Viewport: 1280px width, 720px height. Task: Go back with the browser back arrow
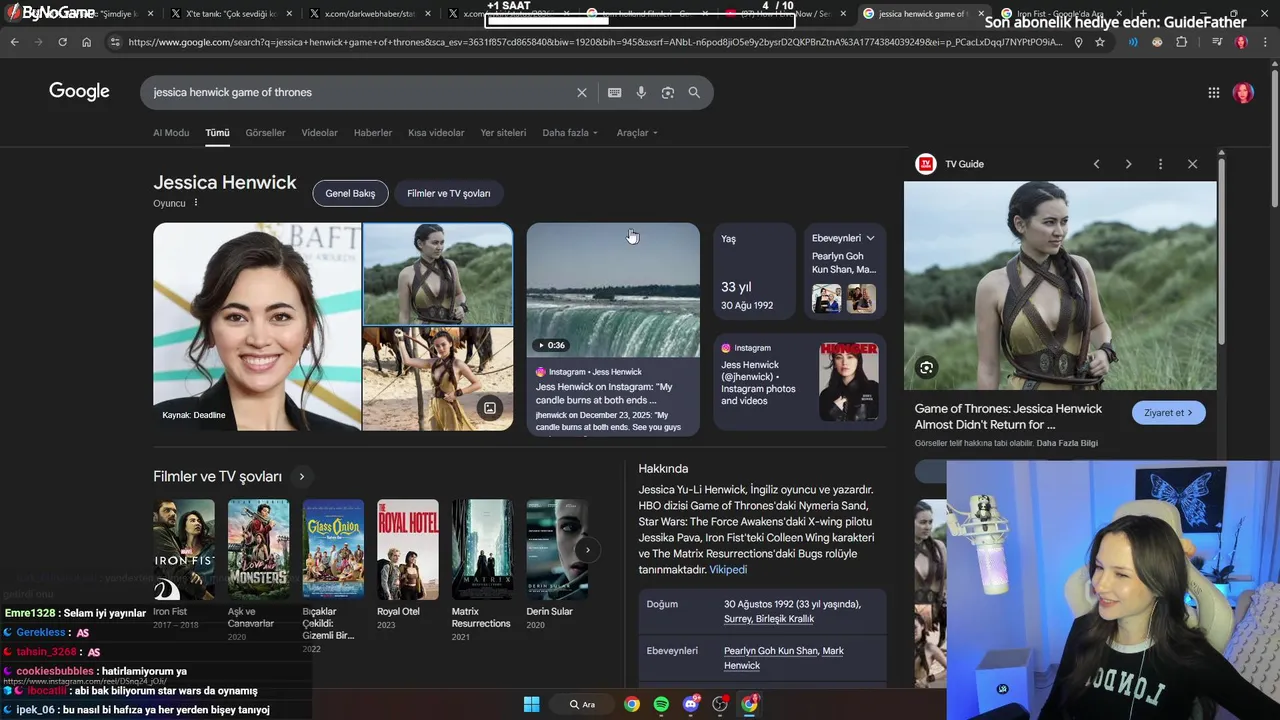(14, 42)
